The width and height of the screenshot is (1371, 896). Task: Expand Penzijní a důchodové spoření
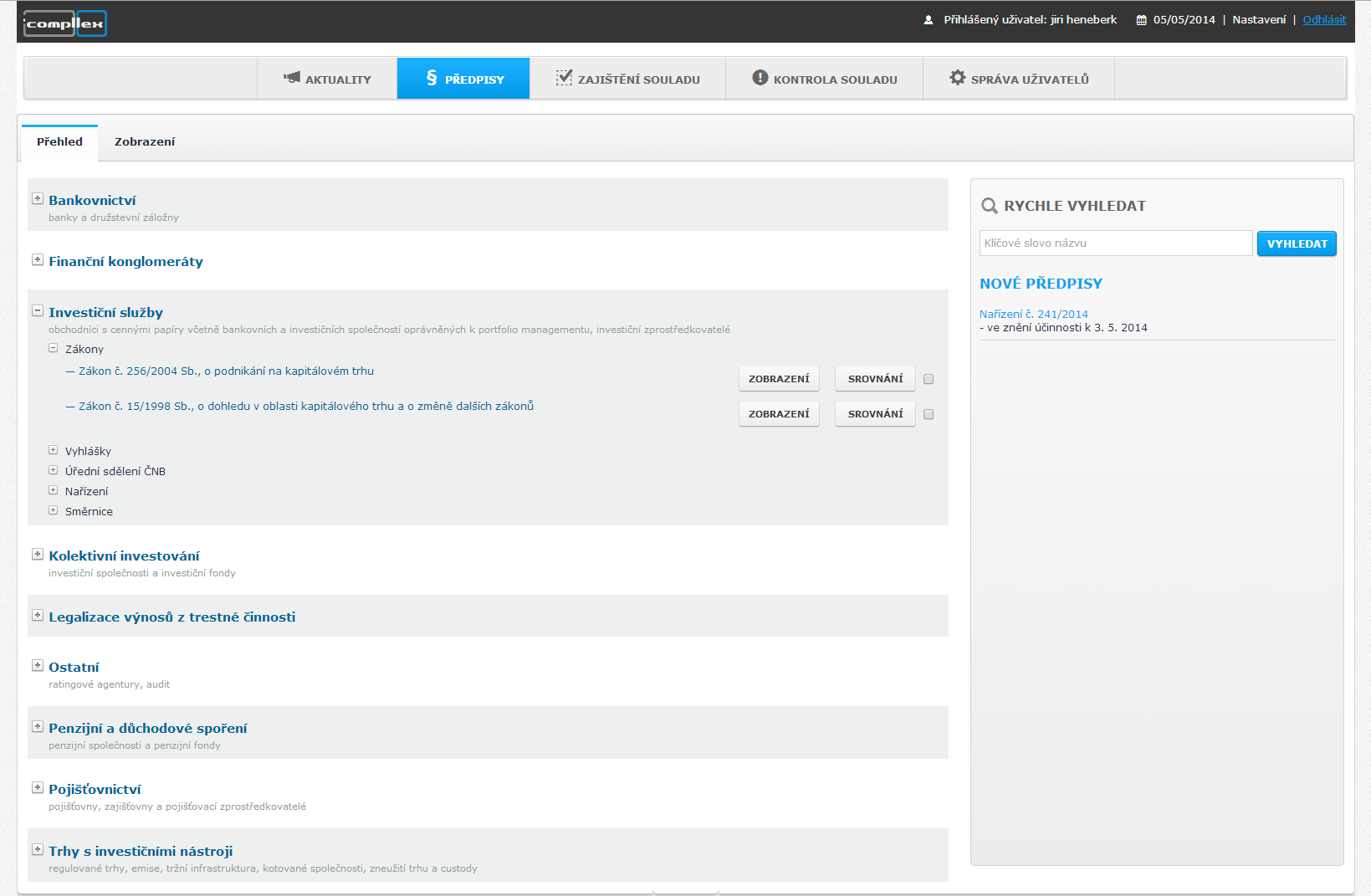pos(38,727)
